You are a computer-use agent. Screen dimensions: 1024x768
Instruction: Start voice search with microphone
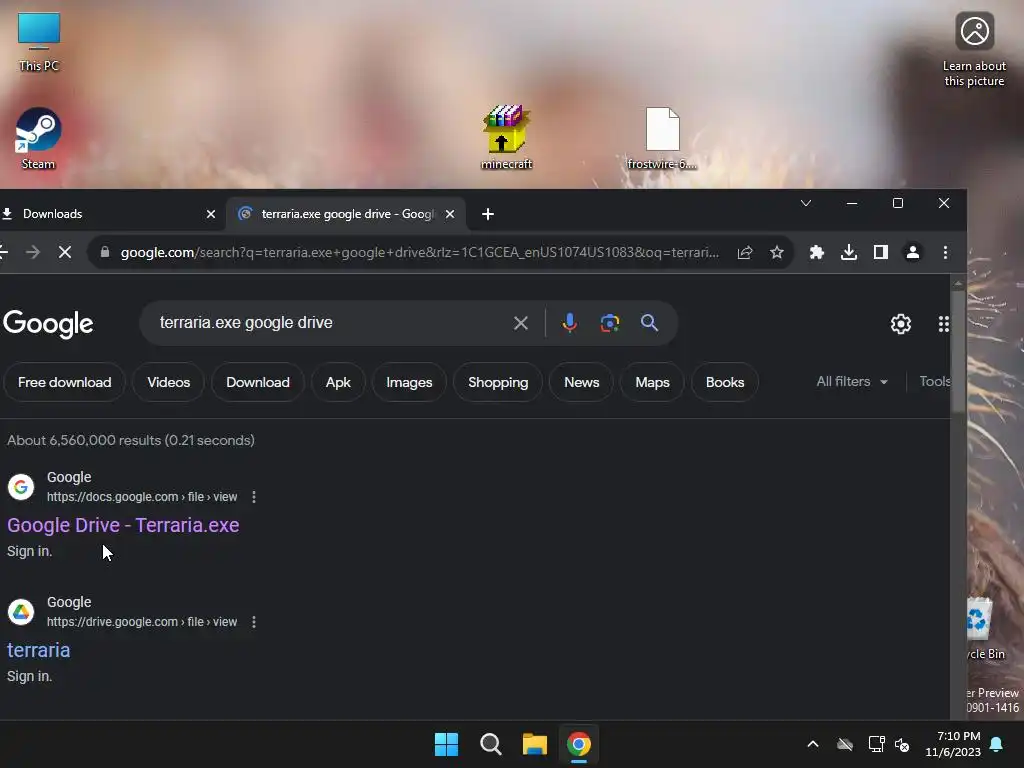click(x=569, y=323)
